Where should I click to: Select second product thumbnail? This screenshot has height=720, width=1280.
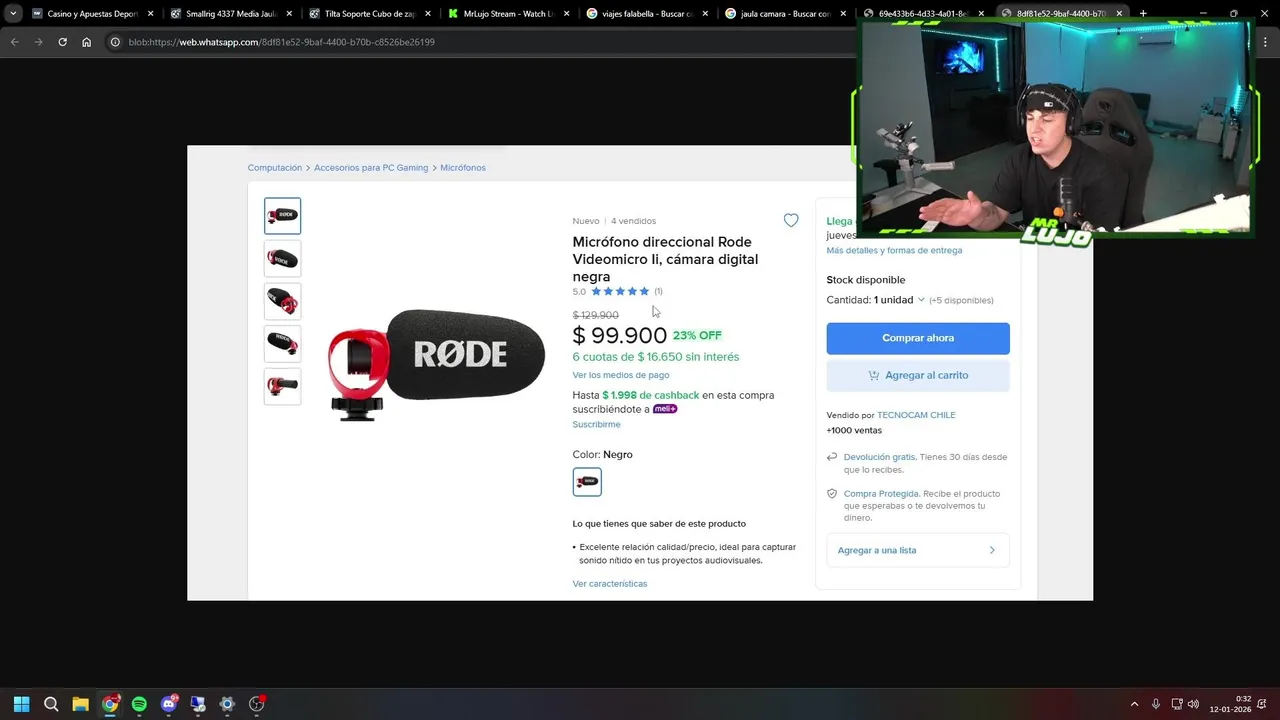(282, 258)
